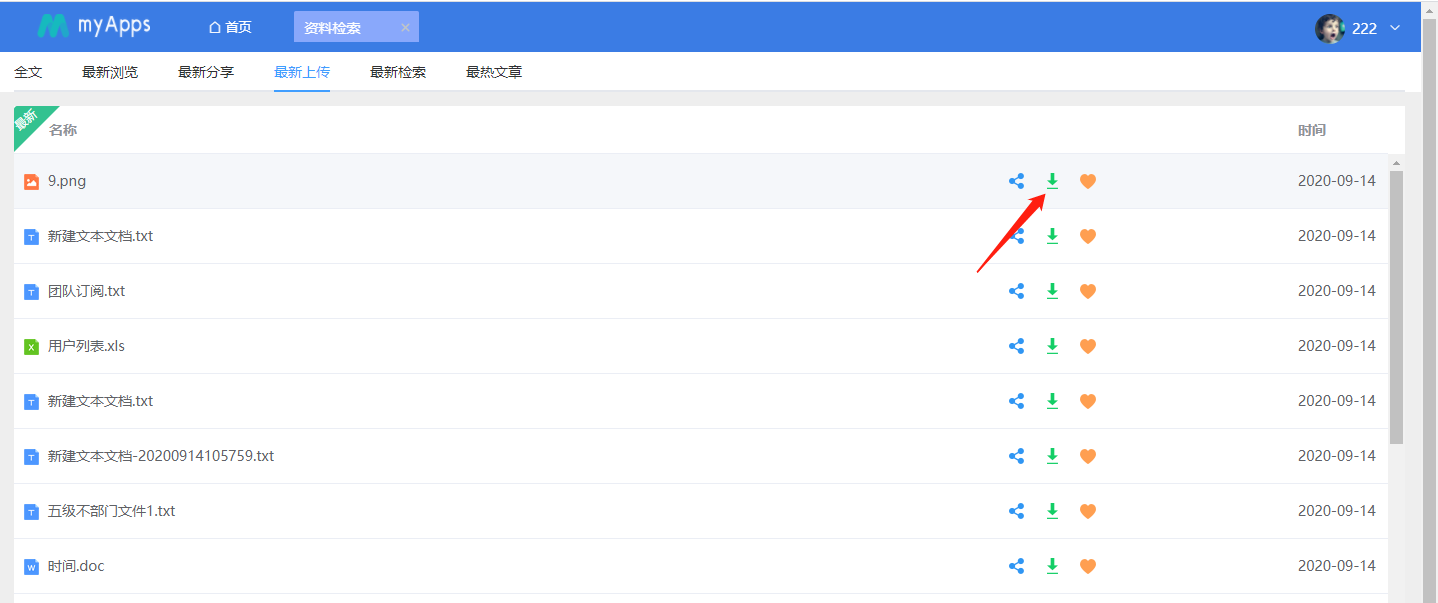Click the Excel file icon beside 用户列表.xls
1438x603 pixels.
32,347
